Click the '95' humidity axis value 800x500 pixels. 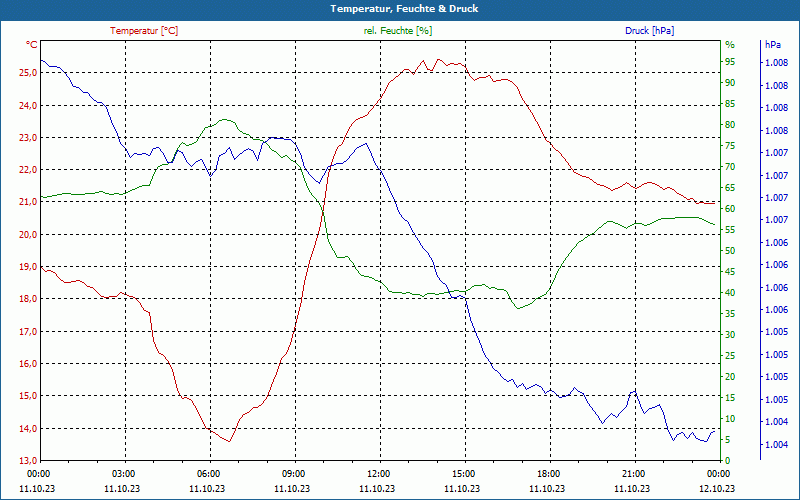coord(730,62)
